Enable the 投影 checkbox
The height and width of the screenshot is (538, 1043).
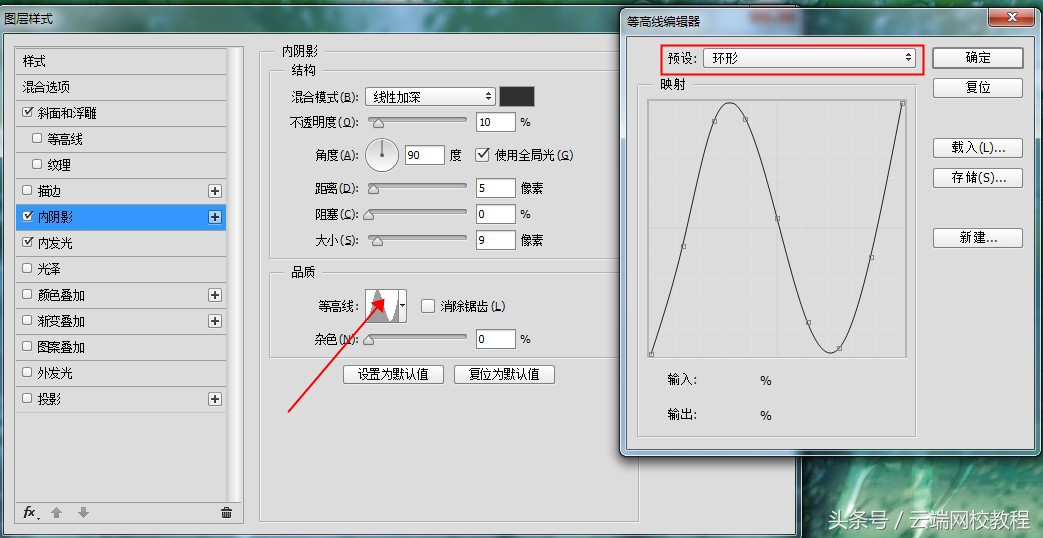click(x=27, y=398)
